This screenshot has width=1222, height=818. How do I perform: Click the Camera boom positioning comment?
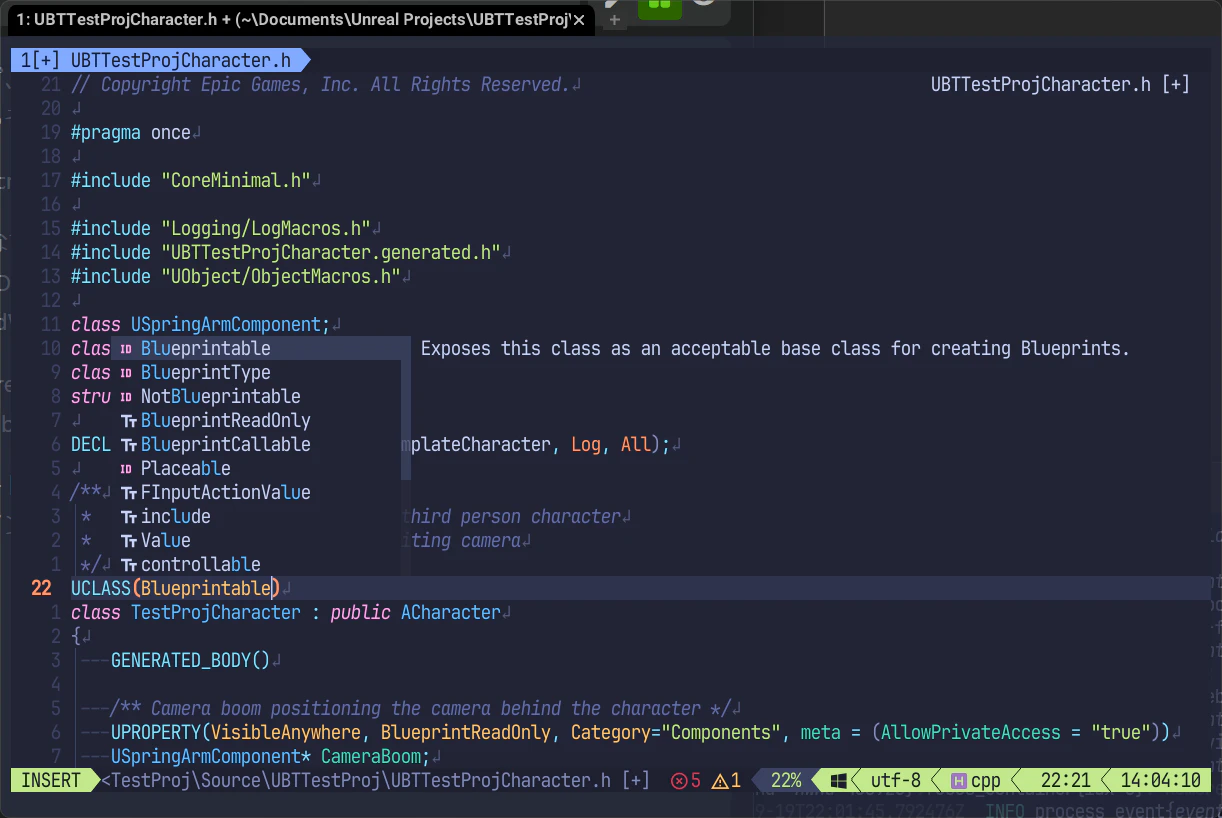coord(421,708)
